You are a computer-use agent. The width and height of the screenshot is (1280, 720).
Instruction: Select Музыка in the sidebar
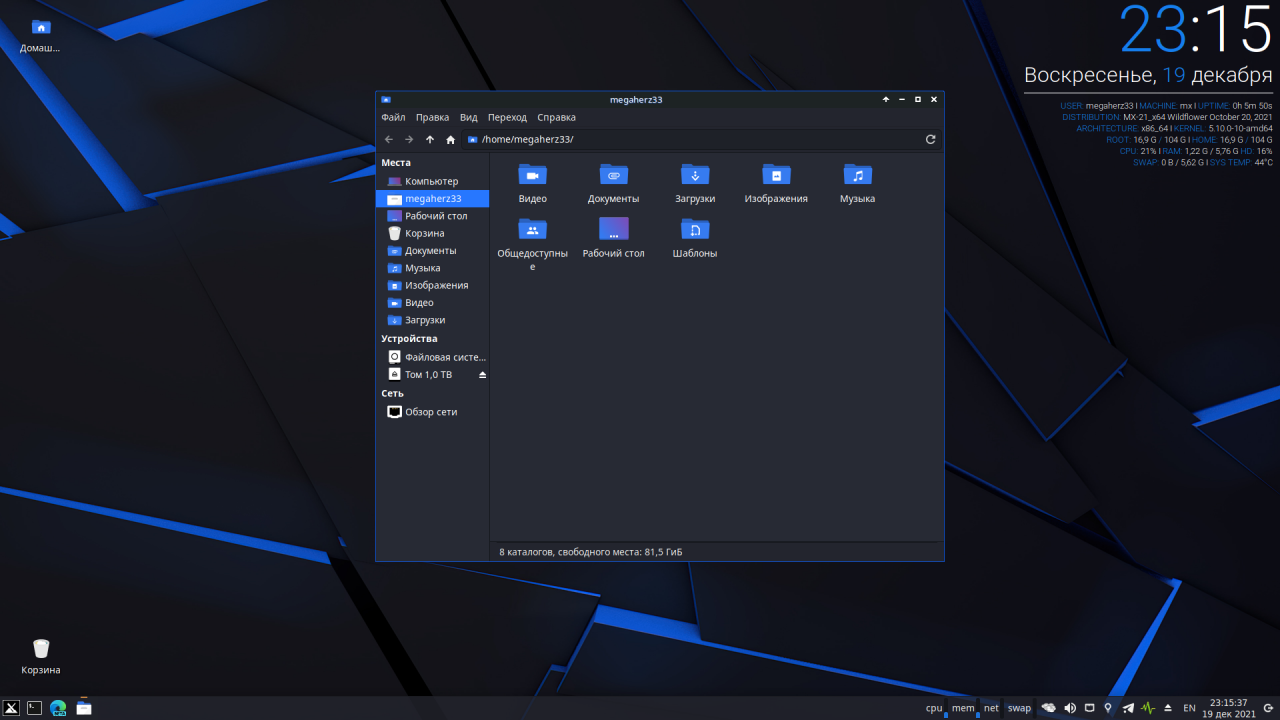pos(432,268)
